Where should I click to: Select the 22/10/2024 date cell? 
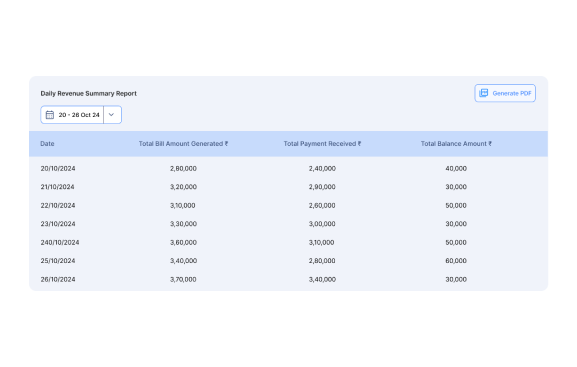tap(58, 205)
